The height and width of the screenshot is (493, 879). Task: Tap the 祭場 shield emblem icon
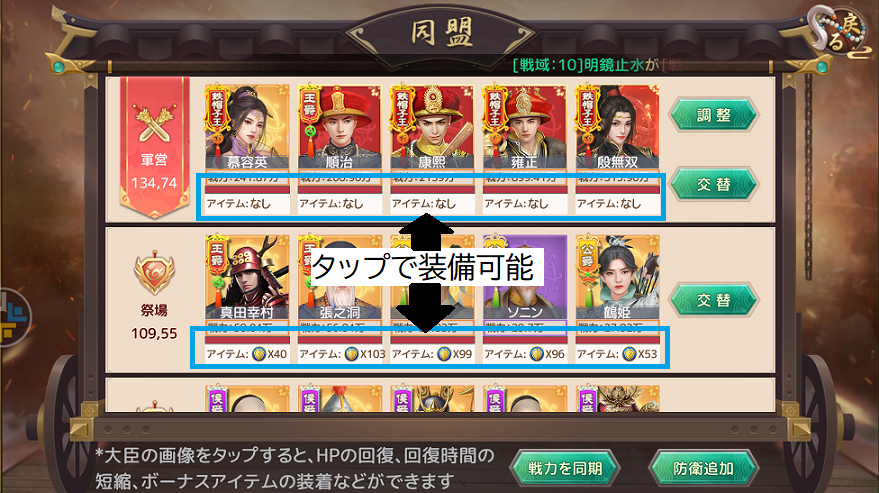(x=154, y=274)
